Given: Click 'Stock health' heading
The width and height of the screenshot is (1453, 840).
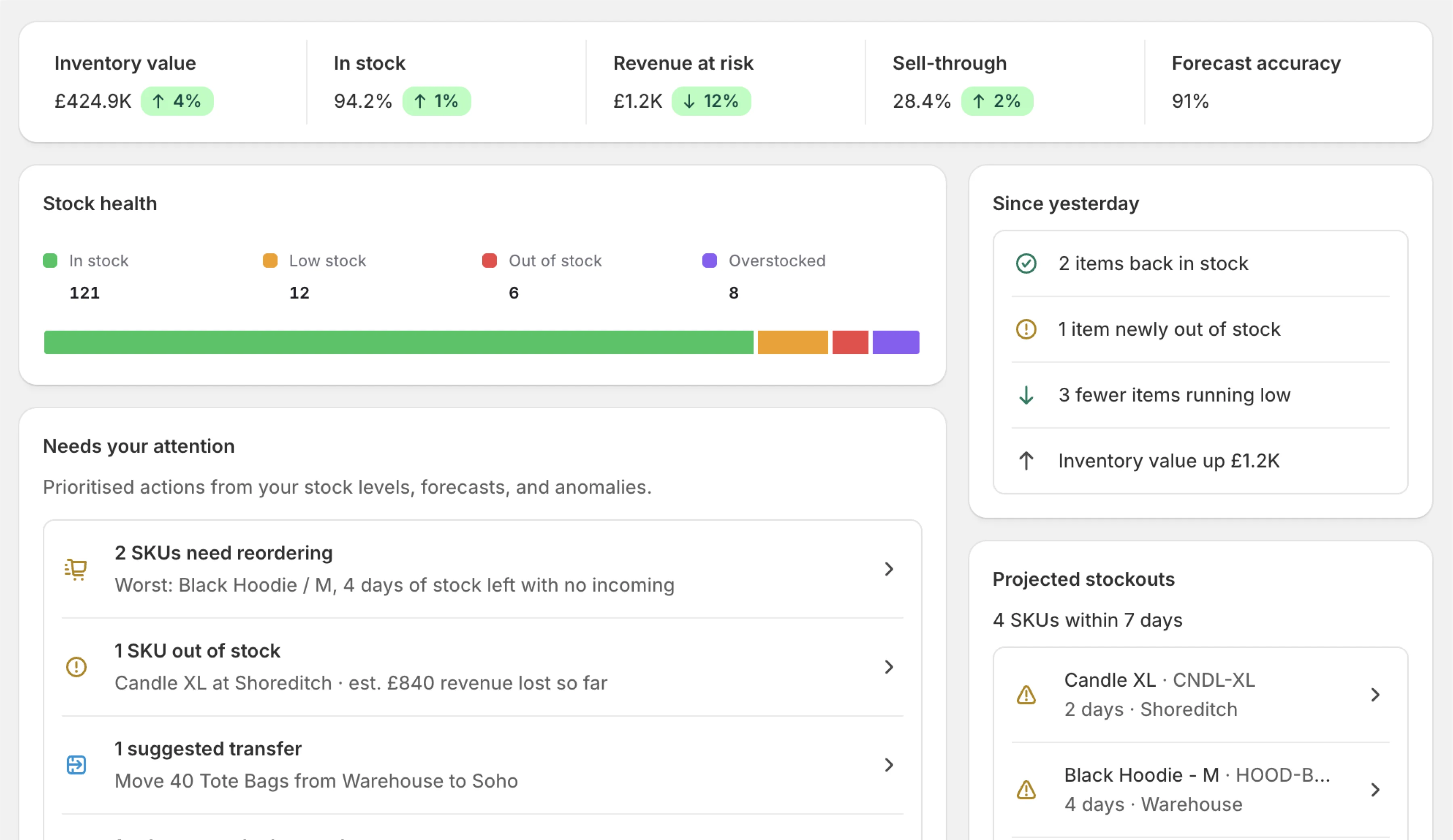Looking at the screenshot, I should coord(100,203).
